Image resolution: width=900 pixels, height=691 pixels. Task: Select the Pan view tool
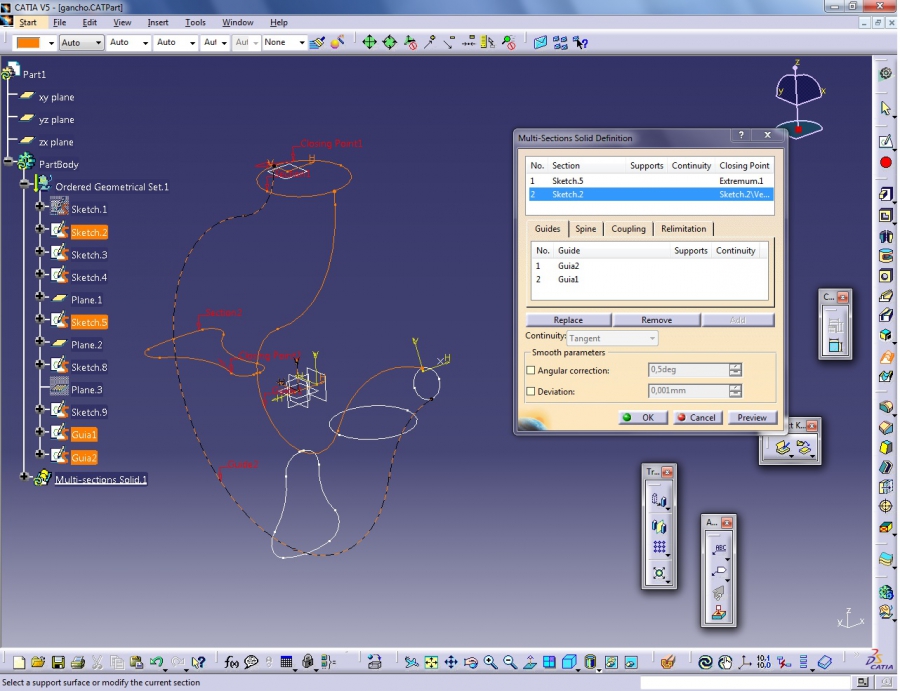coord(451,662)
